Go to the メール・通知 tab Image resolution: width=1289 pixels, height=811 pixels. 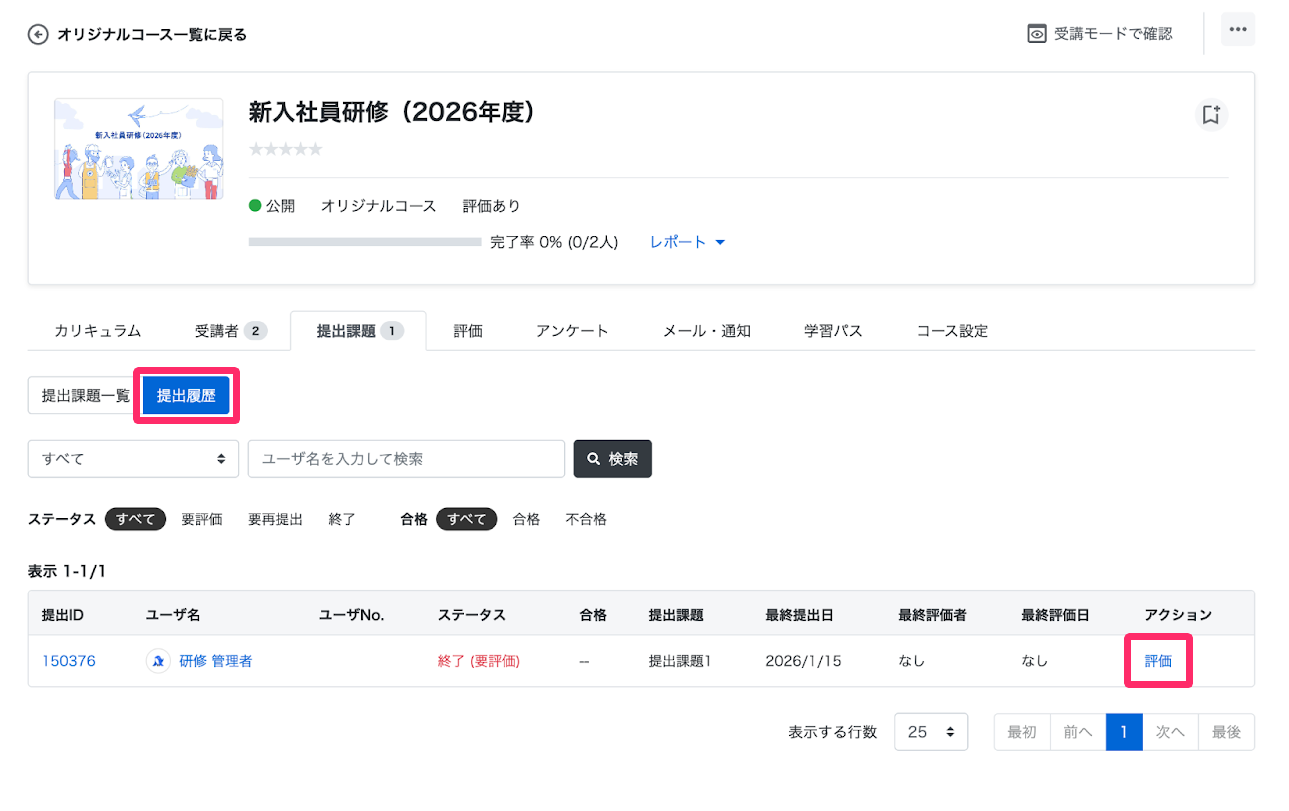tap(707, 331)
